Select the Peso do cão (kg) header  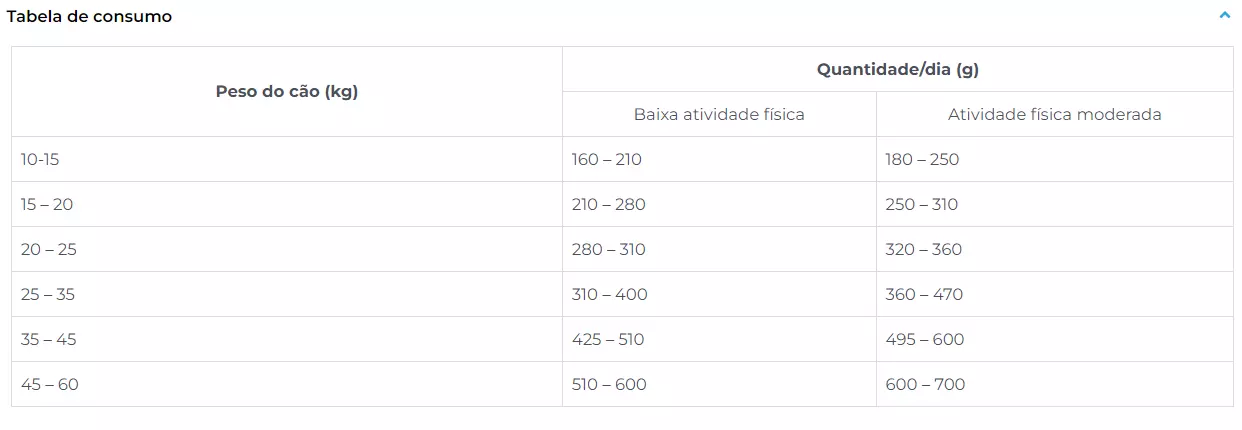(x=287, y=92)
